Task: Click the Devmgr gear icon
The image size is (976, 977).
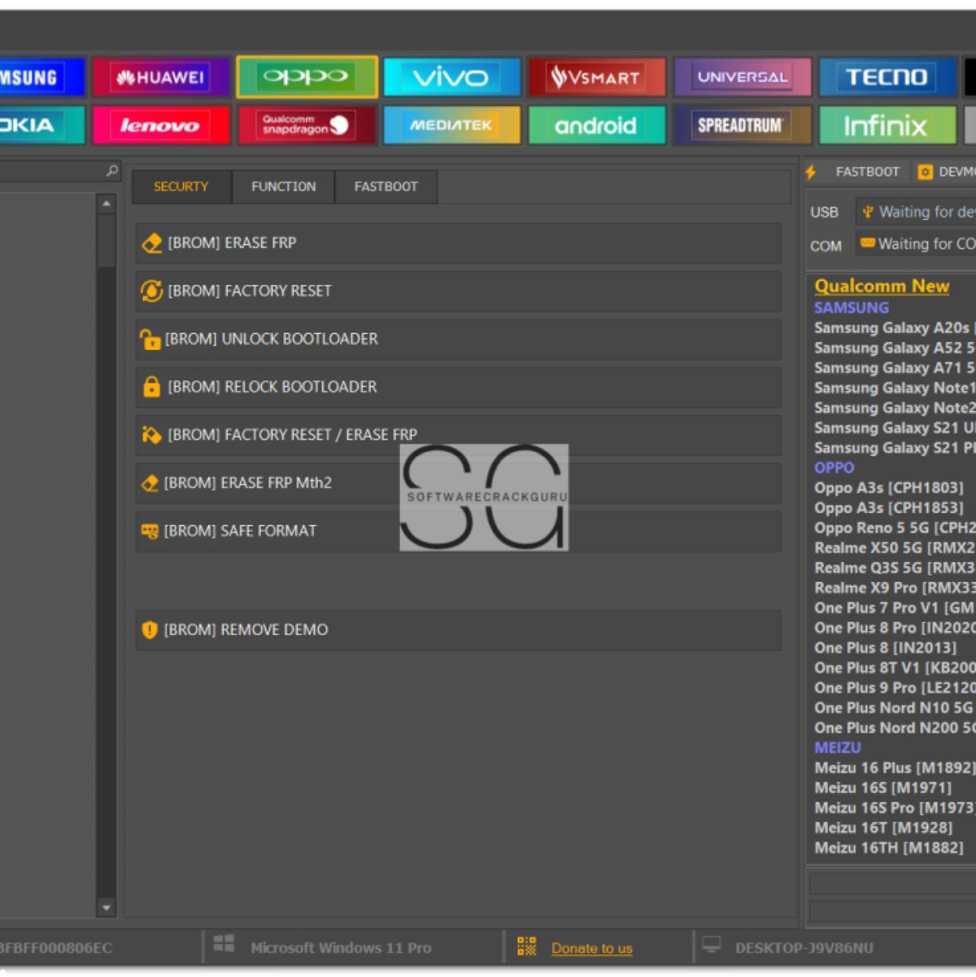Action: [x=926, y=172]
